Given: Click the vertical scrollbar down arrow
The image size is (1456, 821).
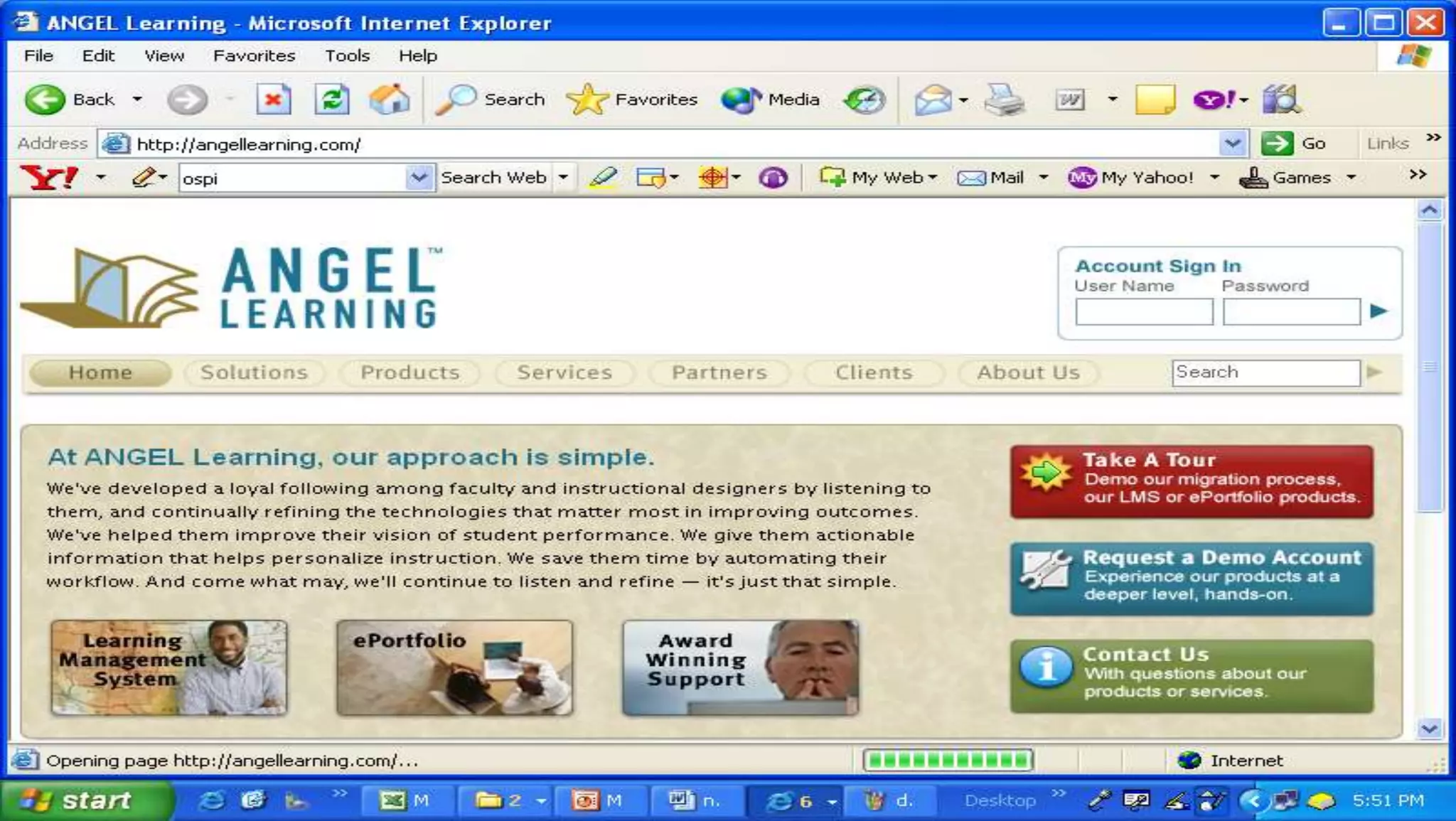Looking at the screenshot, I should pos(1429,728).
